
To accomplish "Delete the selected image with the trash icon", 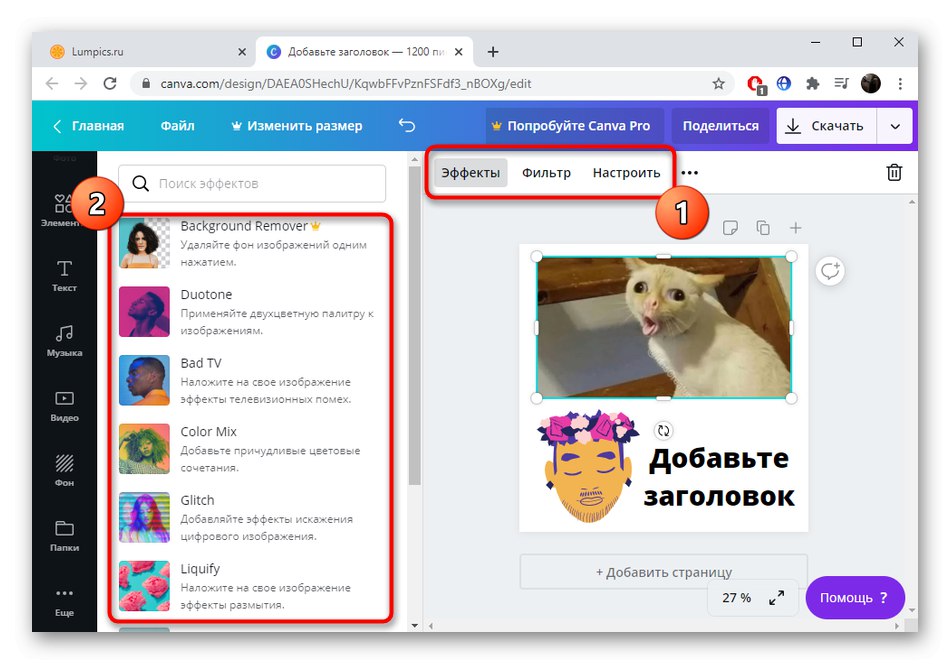I will pyautogui.click(x=895, y=172).
